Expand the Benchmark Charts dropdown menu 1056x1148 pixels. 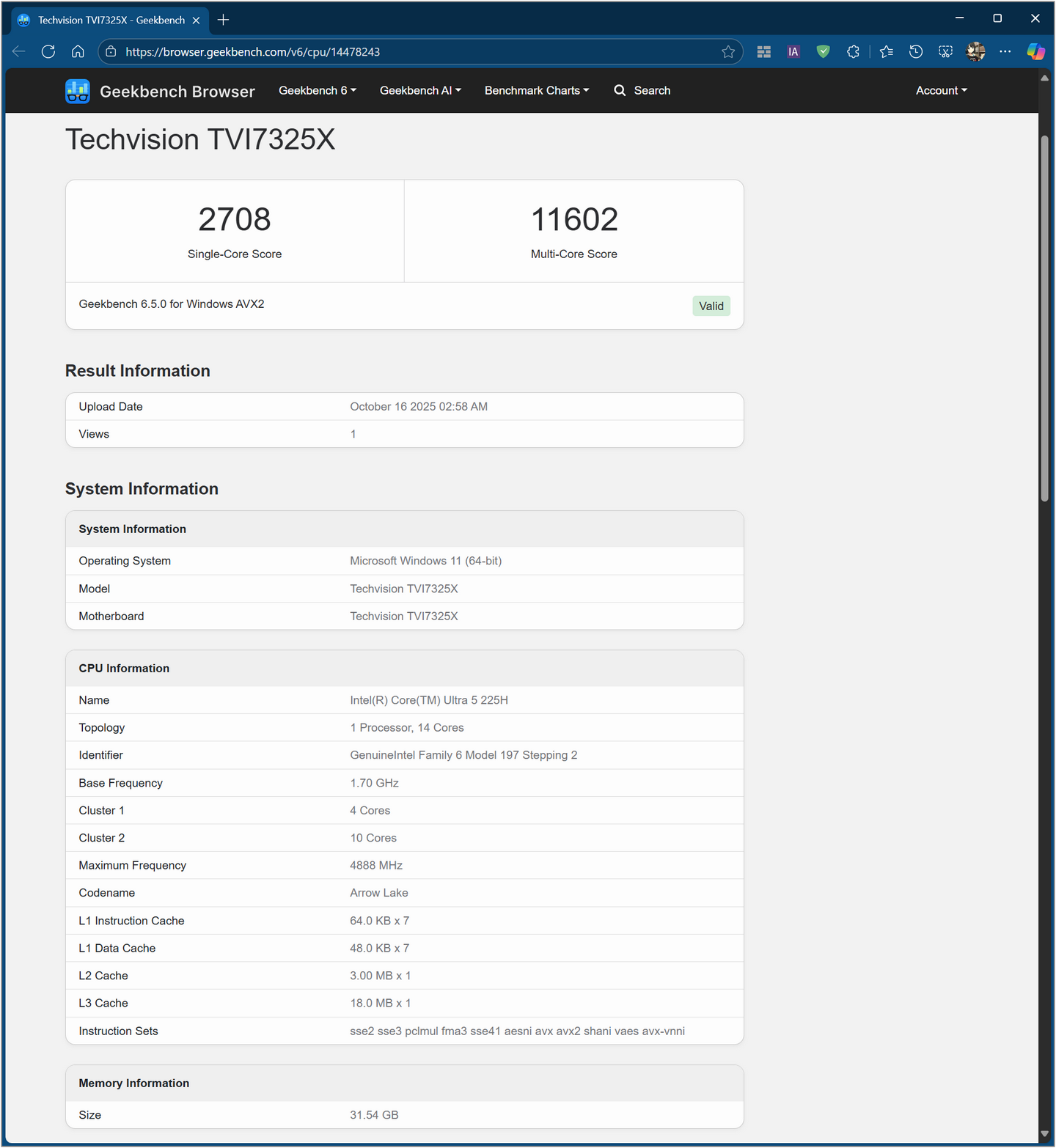pos(537,90)
